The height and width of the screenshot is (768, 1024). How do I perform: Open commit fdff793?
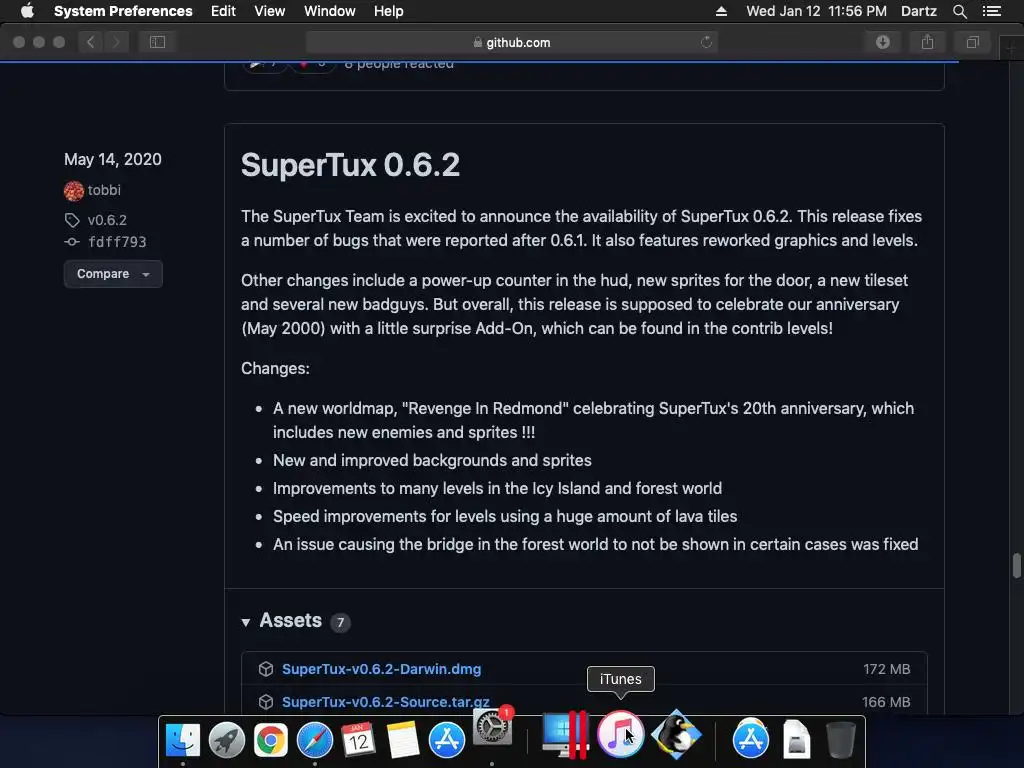pos(117,242)
